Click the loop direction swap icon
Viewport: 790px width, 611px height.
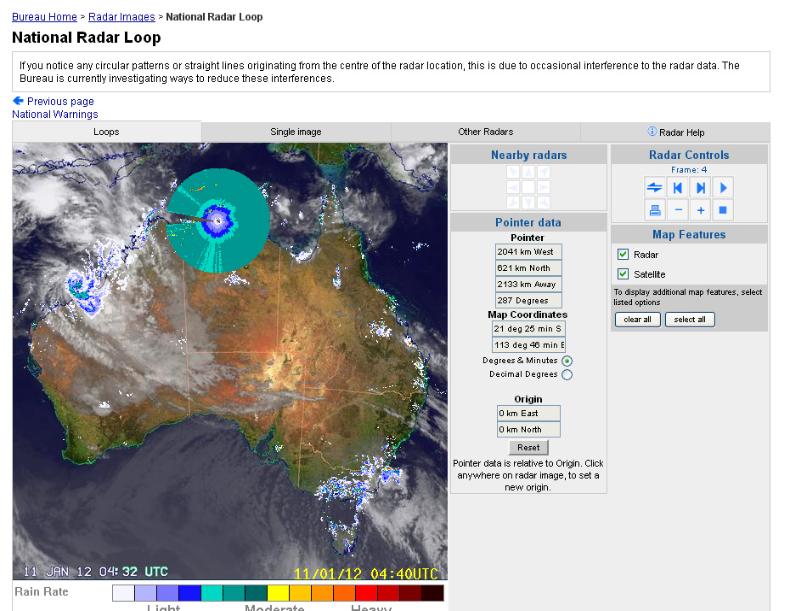[x=654, y=187]
